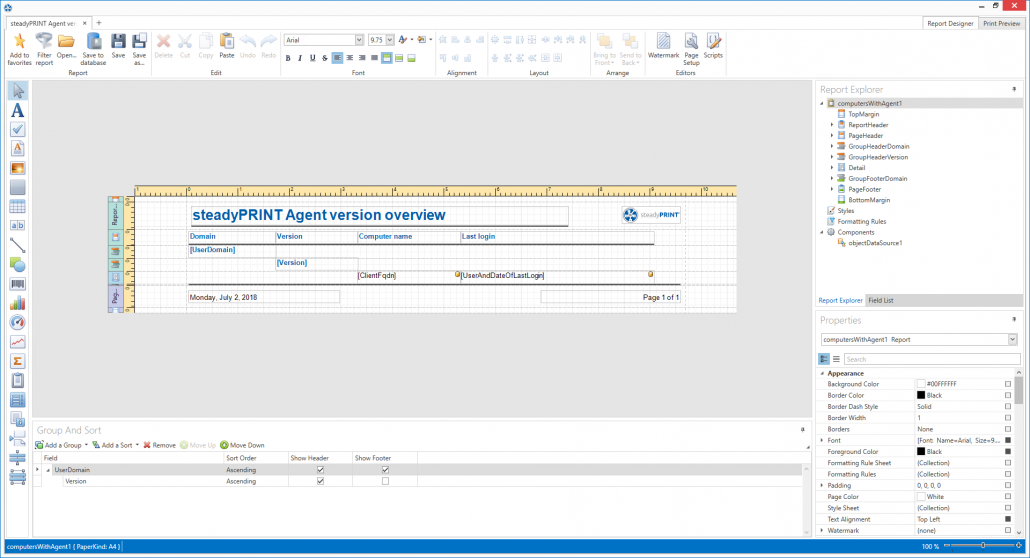This screenshot has width=1030, height=558.
Task: Uncheck Show Header for Version
Action: [x=321, y=481]
